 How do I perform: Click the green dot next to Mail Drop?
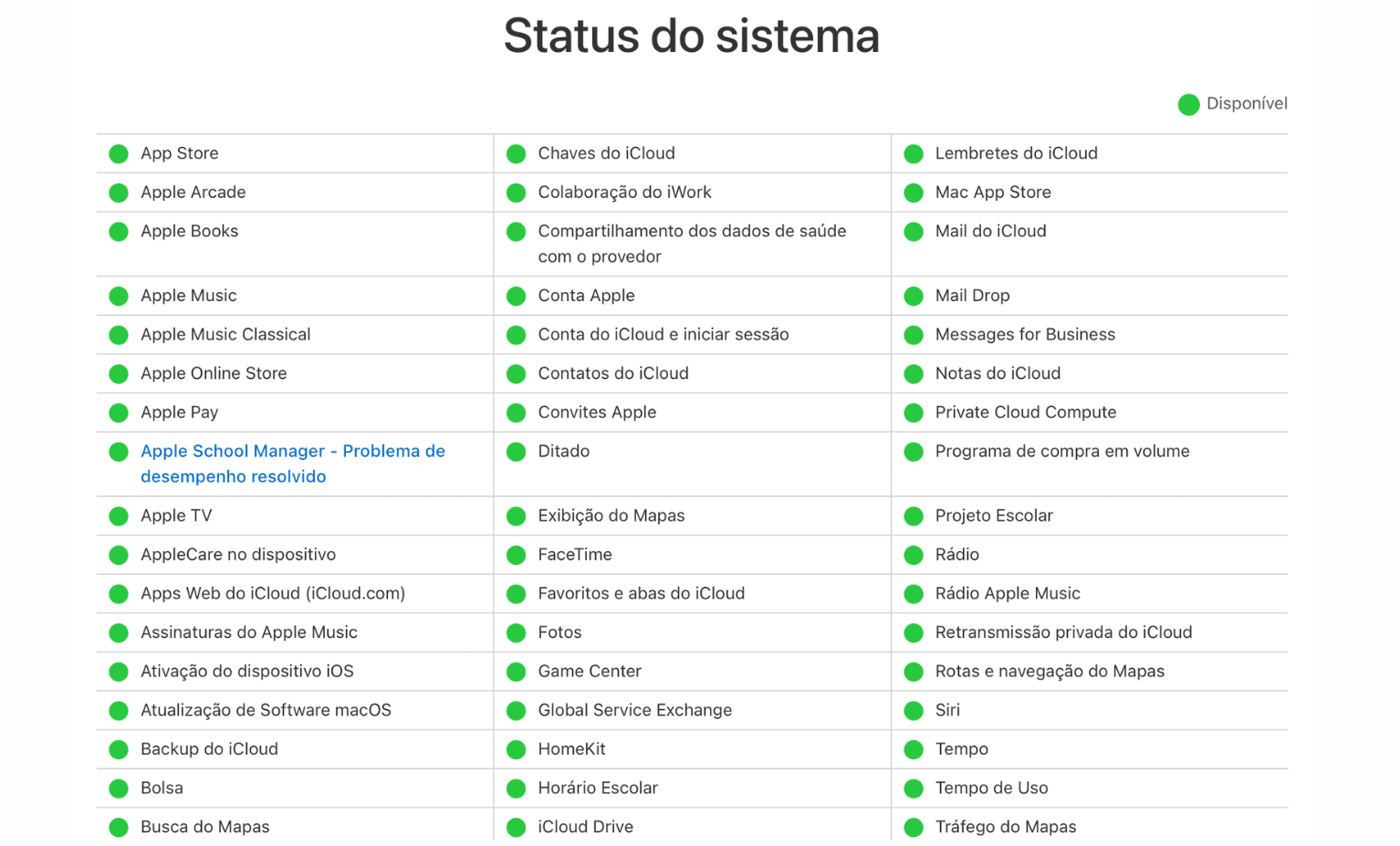point(914,296)
